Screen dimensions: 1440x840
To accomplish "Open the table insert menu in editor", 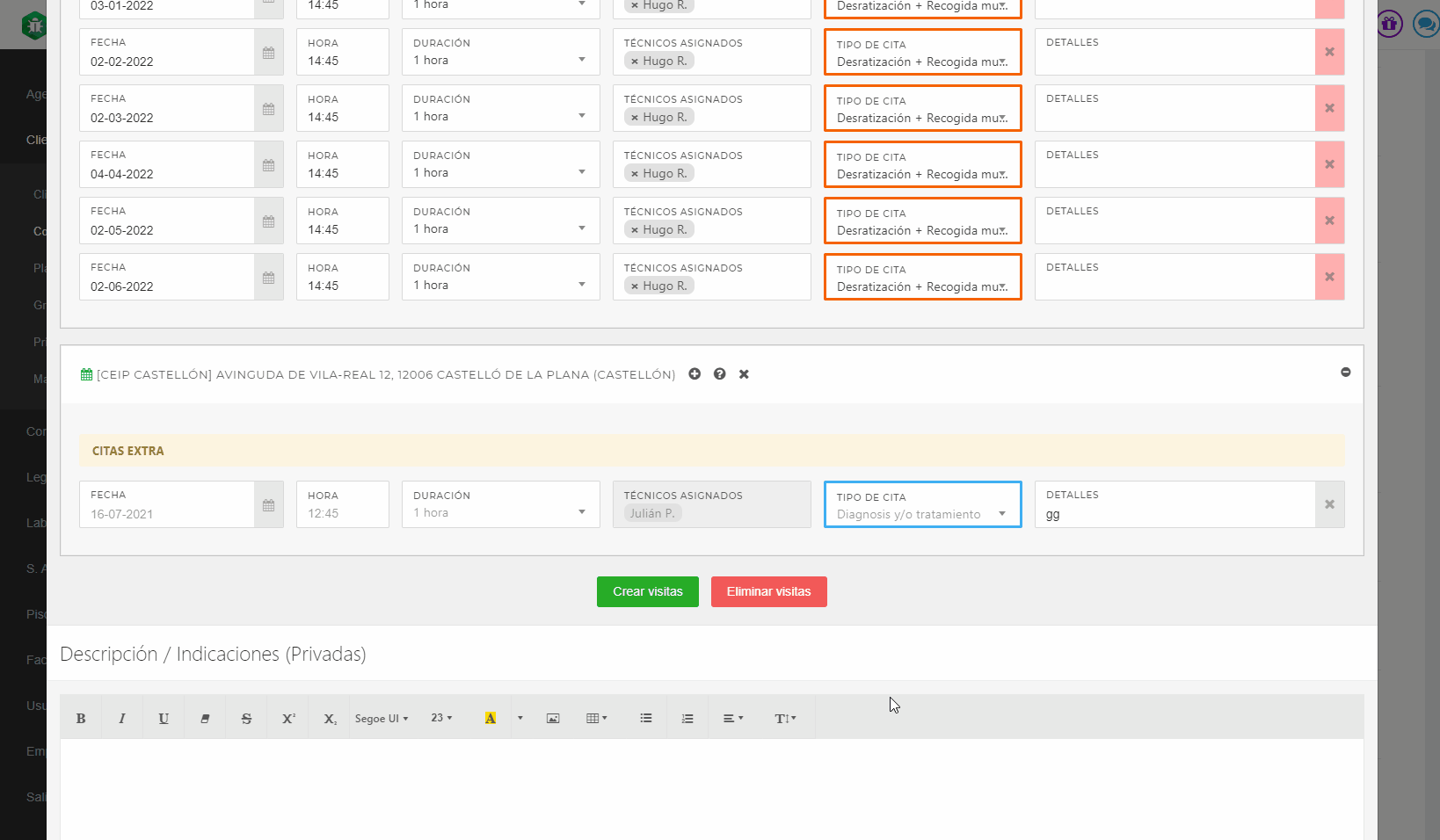I will pyautogui.click(x=597, y=719).
